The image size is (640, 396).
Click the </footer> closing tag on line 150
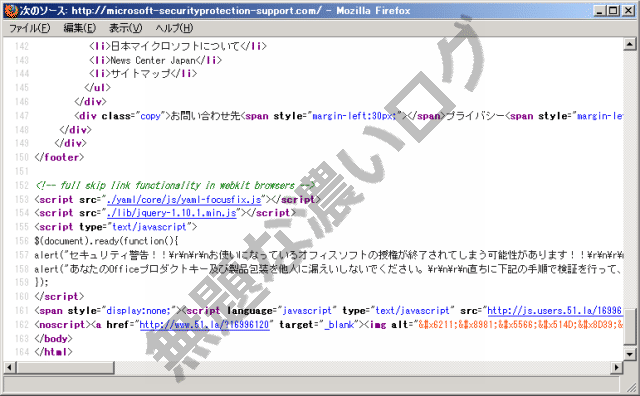(60, 157)
